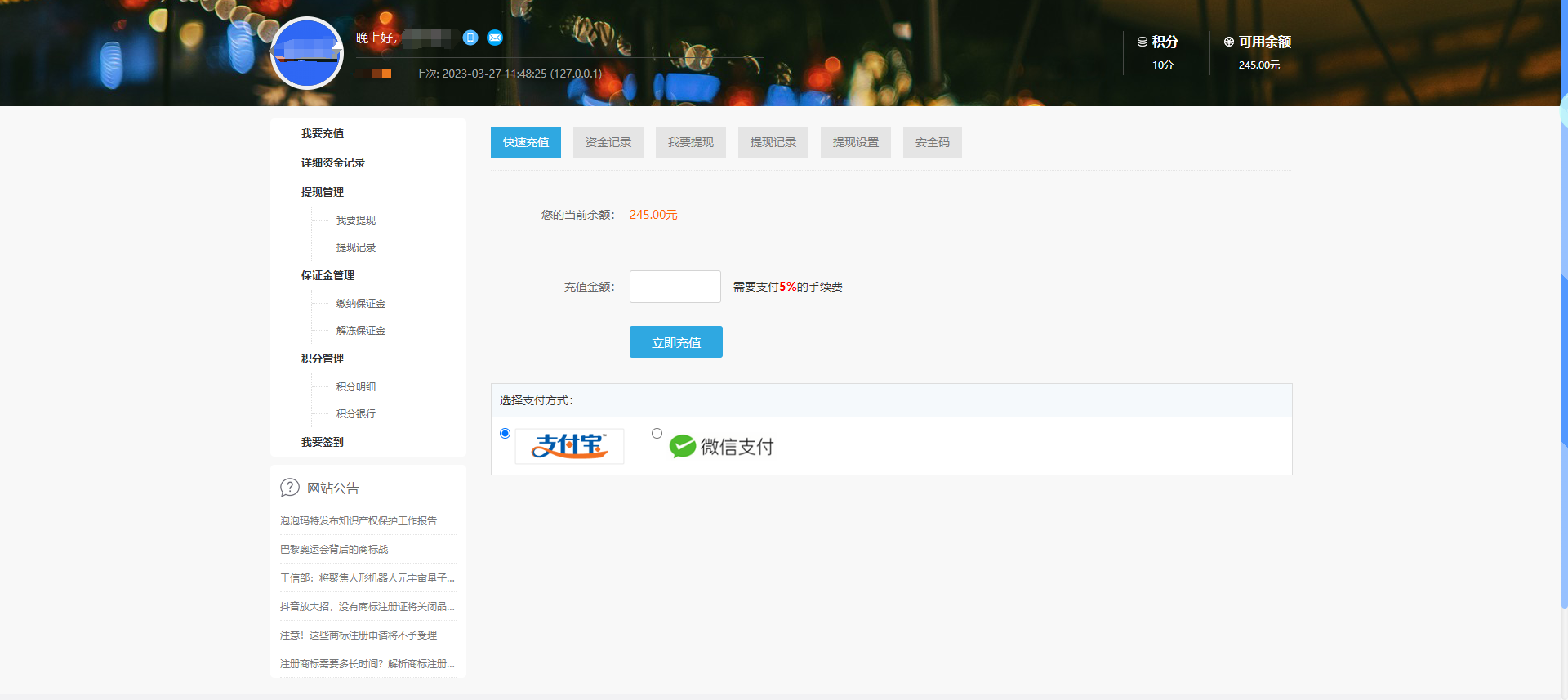Click the WeChat Pay logo
The width and height of the screenshot is (1568, 700).
722,446
